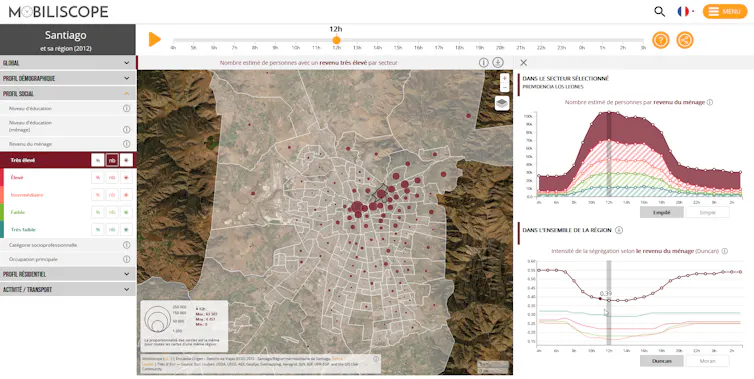
Task: Open info icon for segregation Duncan chart
Action: click(725, 251)
